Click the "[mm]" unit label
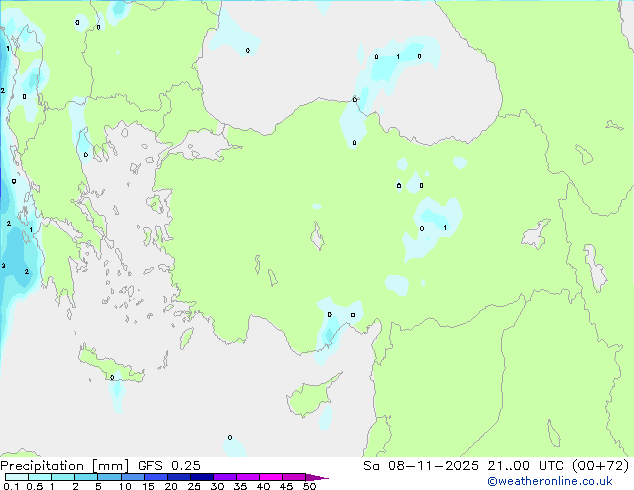 coord(110,466)
